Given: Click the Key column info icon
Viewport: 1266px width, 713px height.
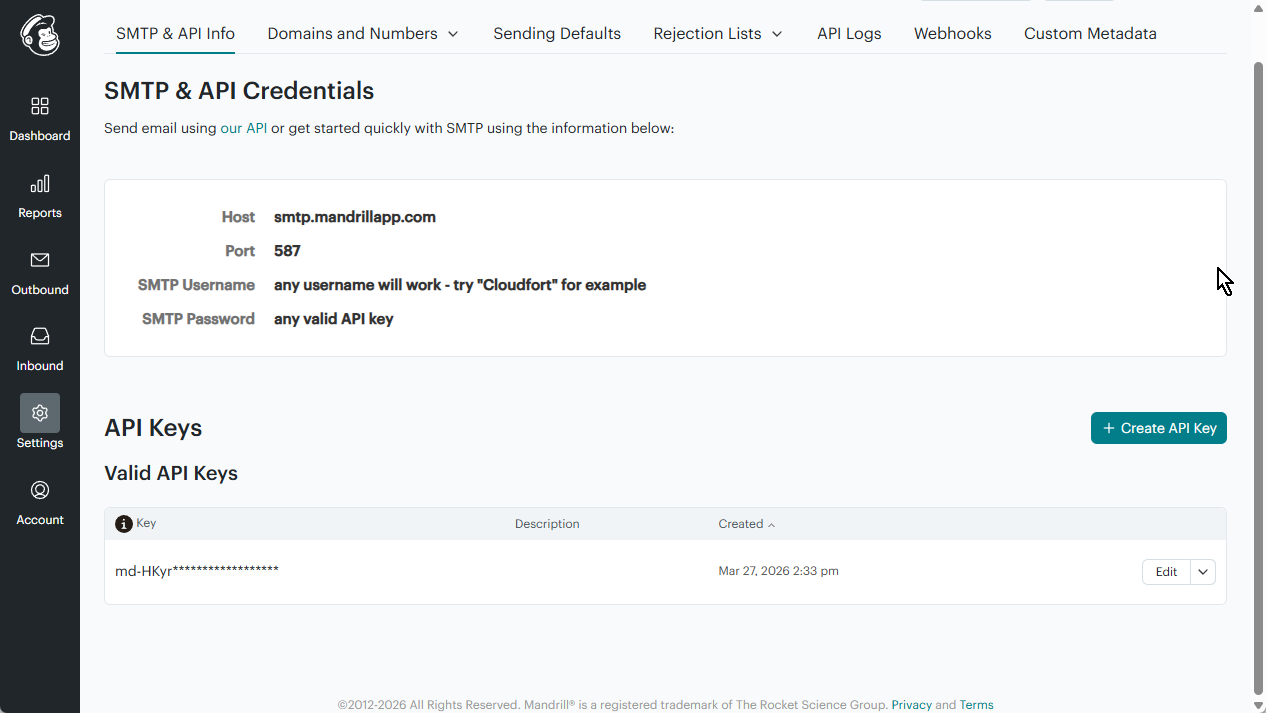Looking at the screenshot, I should [x=124, y=524].
